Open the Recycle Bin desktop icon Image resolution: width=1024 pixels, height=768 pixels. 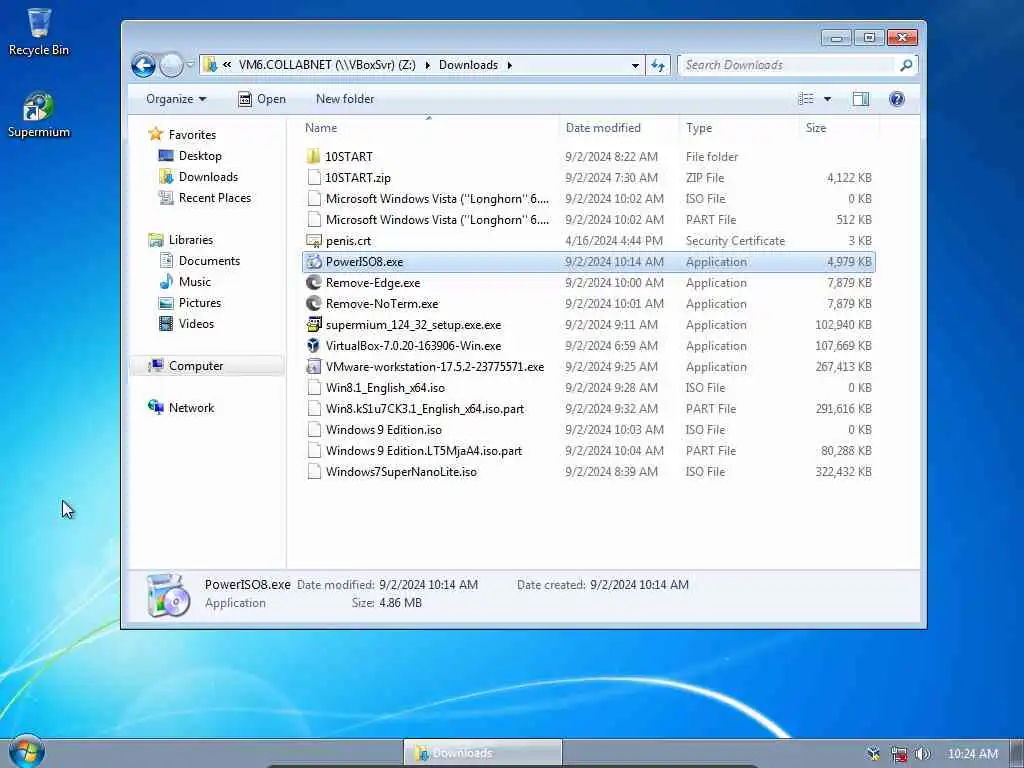coord(39,31)
